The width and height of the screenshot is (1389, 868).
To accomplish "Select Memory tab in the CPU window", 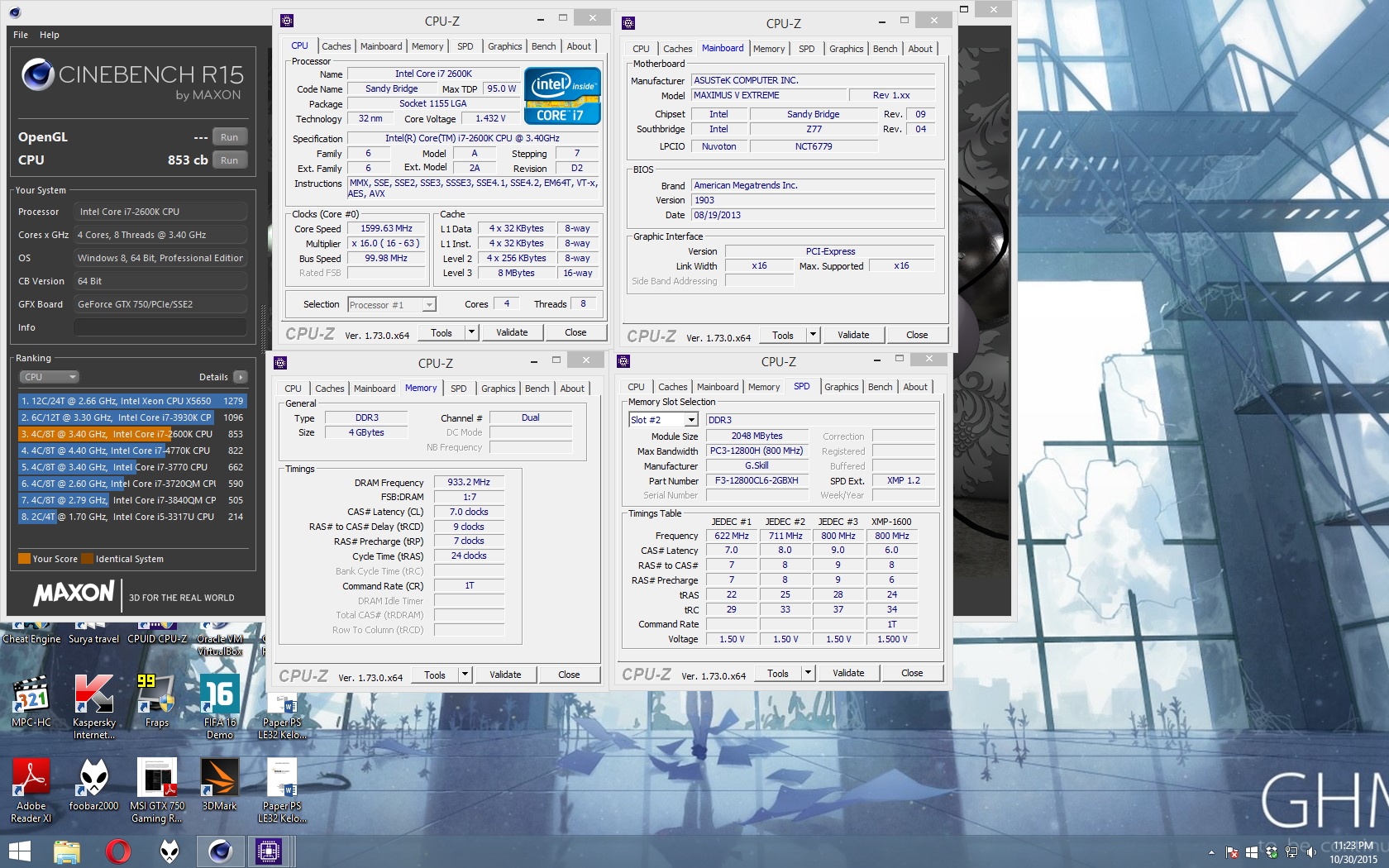I will tap(427, 46).
